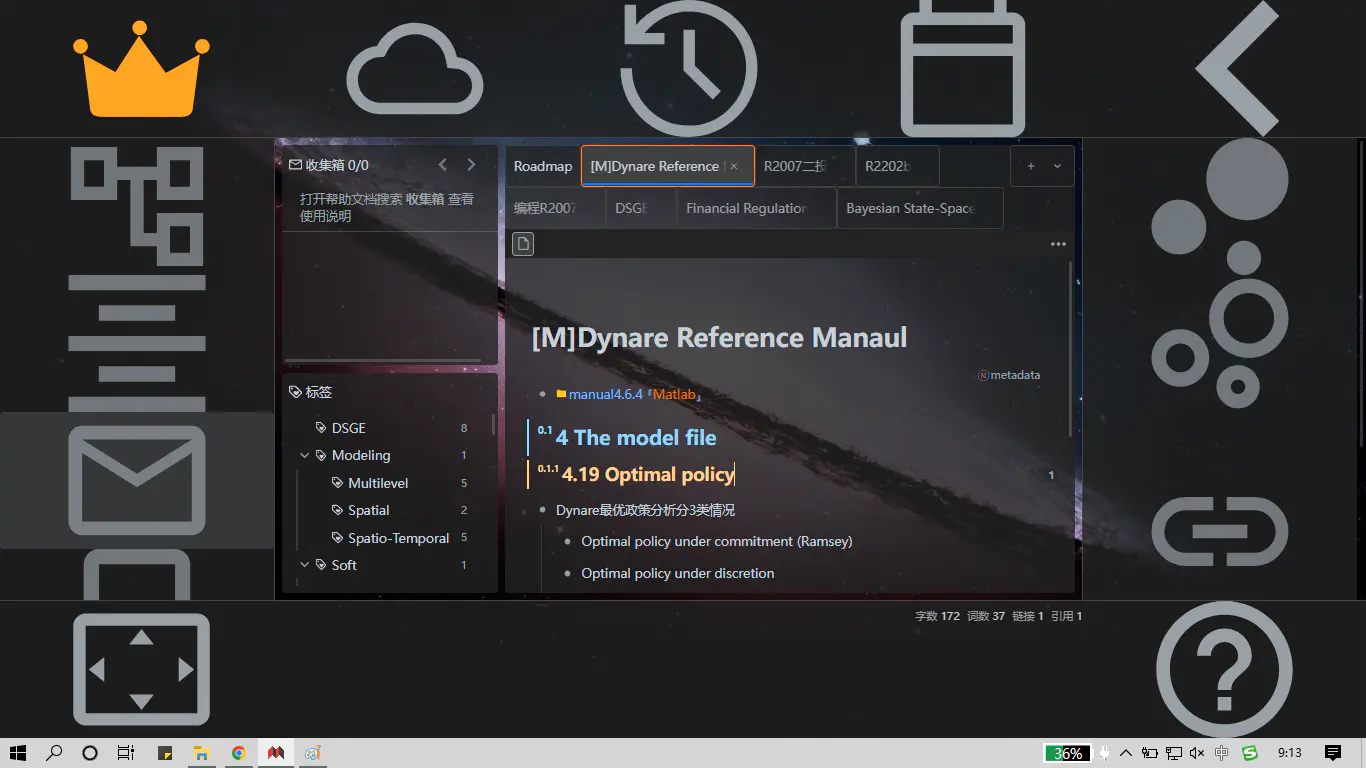
Task: Collapse the Soft tag tree node
Action: (x=305, y=566)
